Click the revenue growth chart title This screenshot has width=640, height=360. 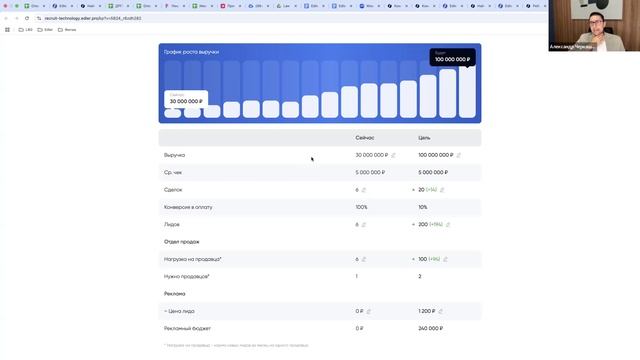(x=191, y=52)
